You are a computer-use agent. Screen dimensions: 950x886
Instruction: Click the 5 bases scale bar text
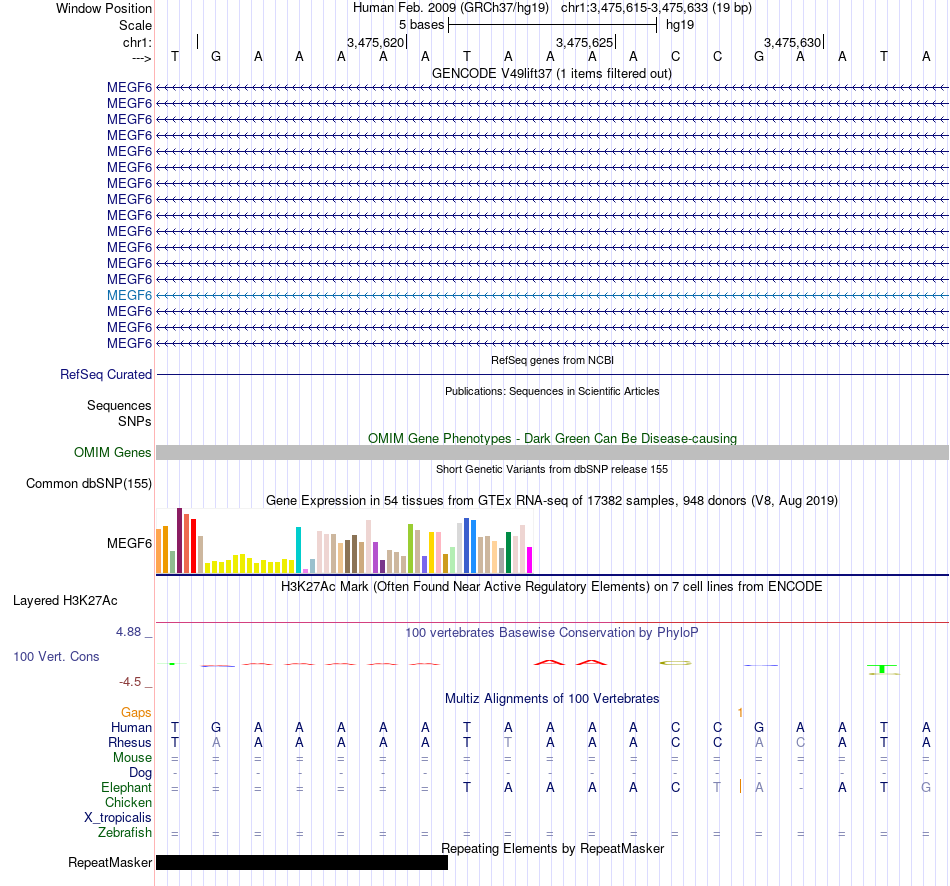421,25
